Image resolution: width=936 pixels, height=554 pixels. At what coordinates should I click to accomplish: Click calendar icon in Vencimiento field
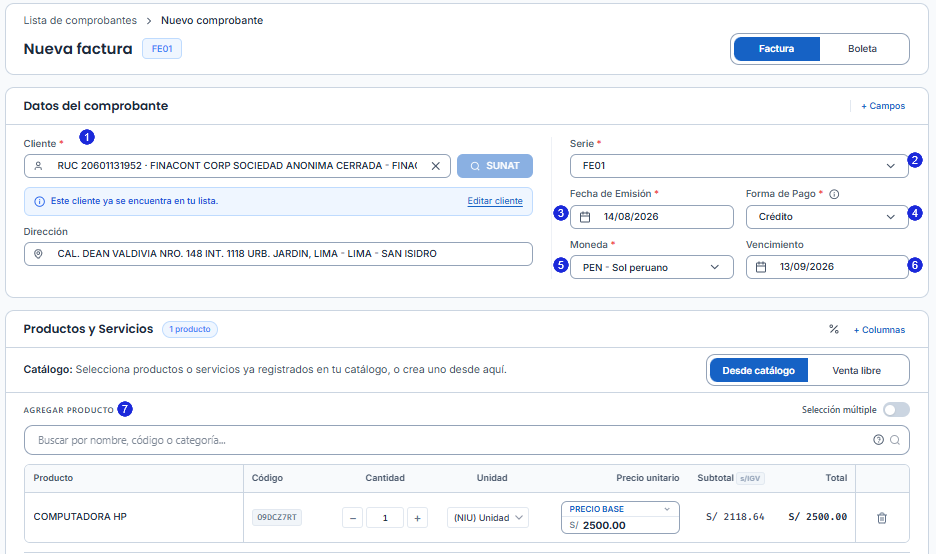pos(761,267)
